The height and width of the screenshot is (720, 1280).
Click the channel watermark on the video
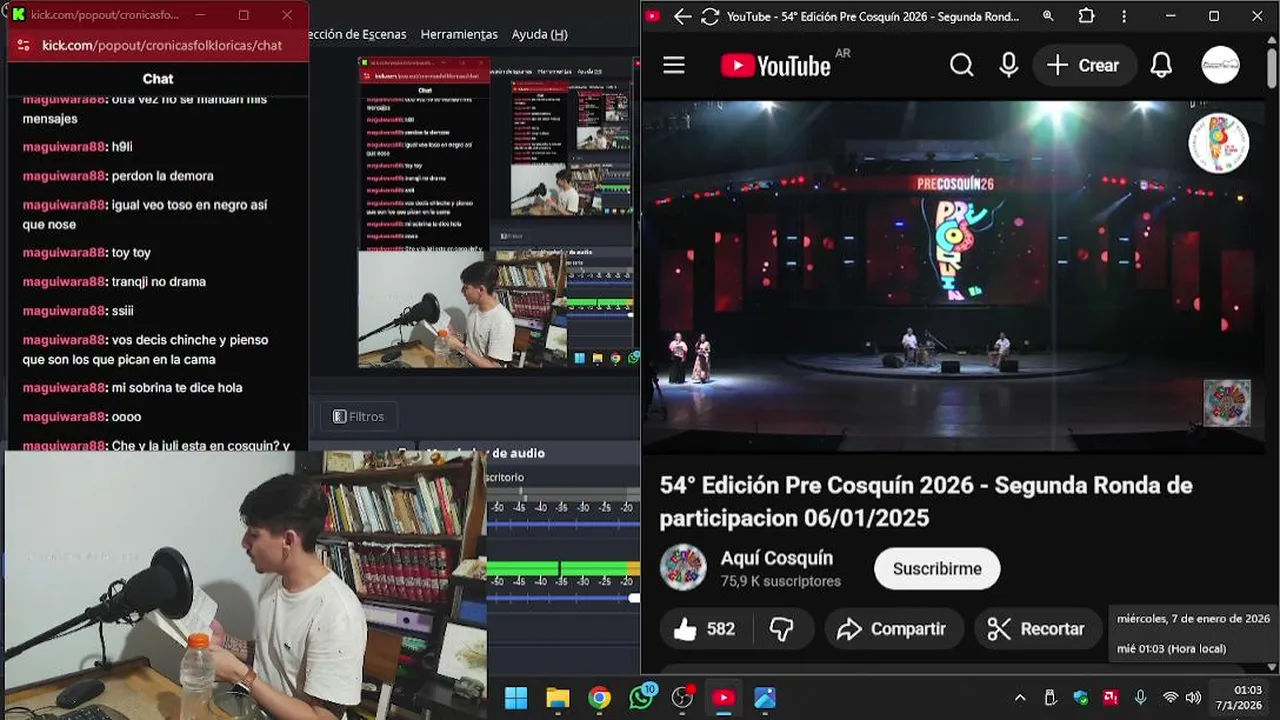(x=1226, y=403)
